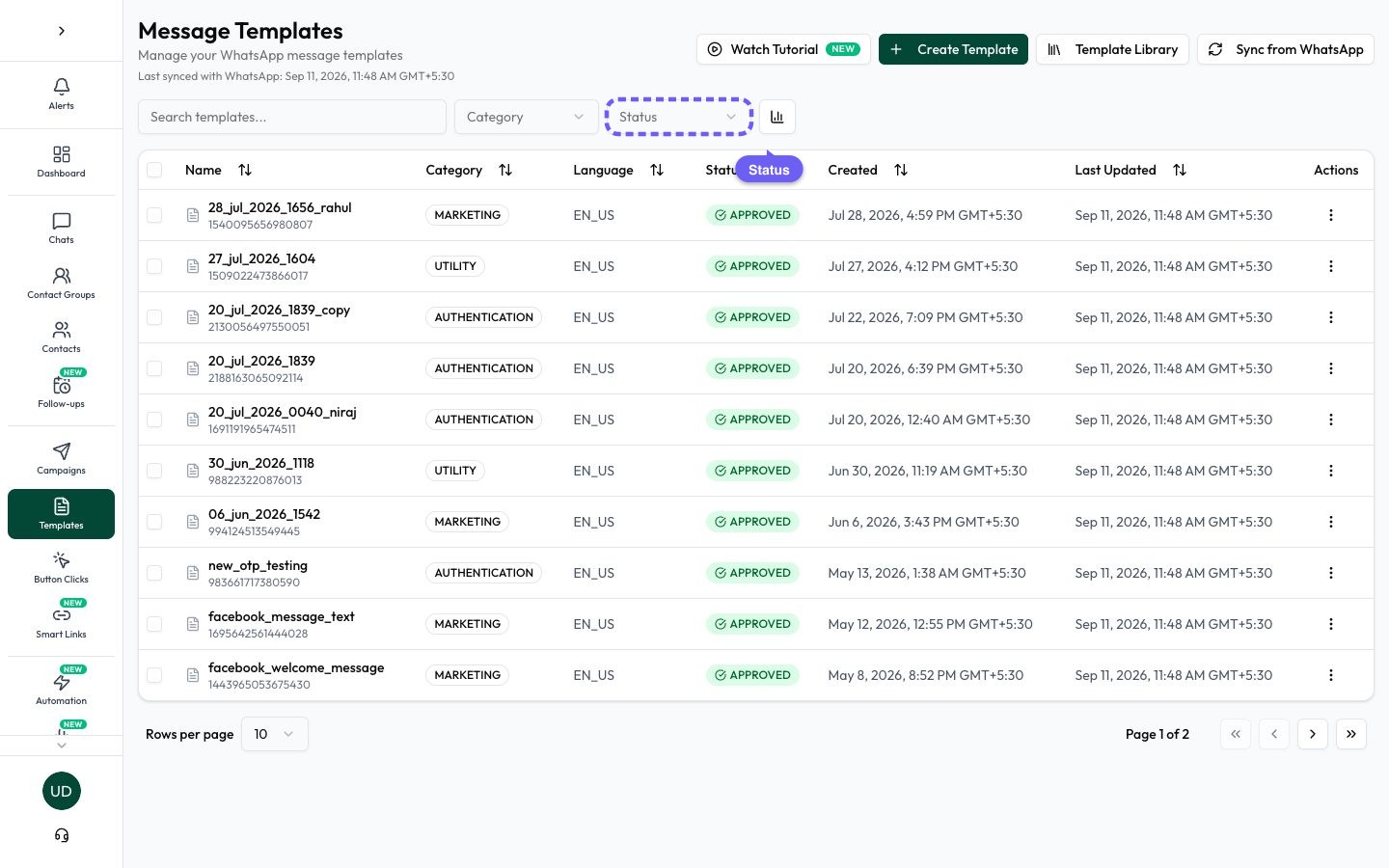Open actions menu for facebook_welcome_message
1389x868 pixels.
click(1331, 675)
